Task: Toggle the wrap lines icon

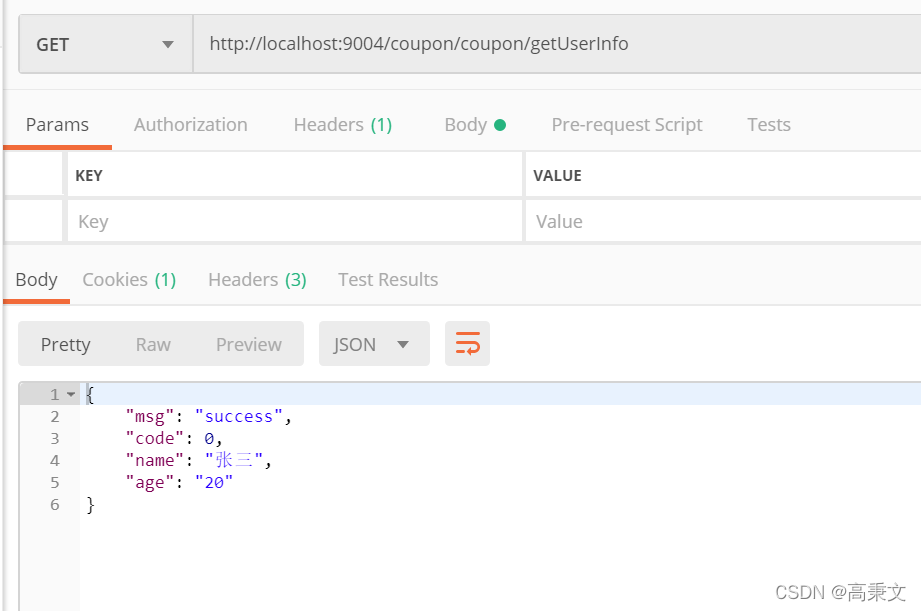Action: pyautogui.click(x=468, y=344)
